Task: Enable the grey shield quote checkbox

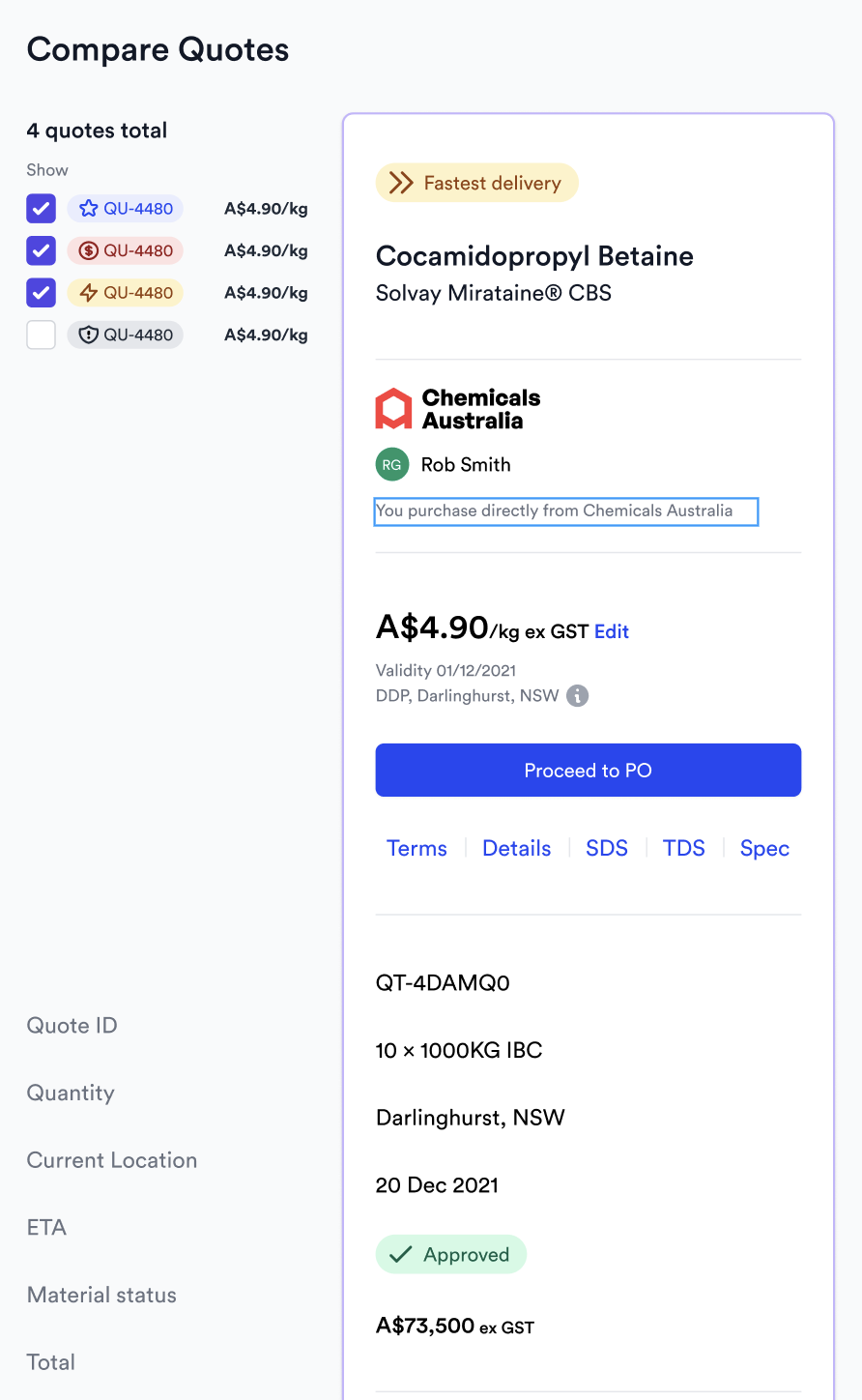Action: 42,335
